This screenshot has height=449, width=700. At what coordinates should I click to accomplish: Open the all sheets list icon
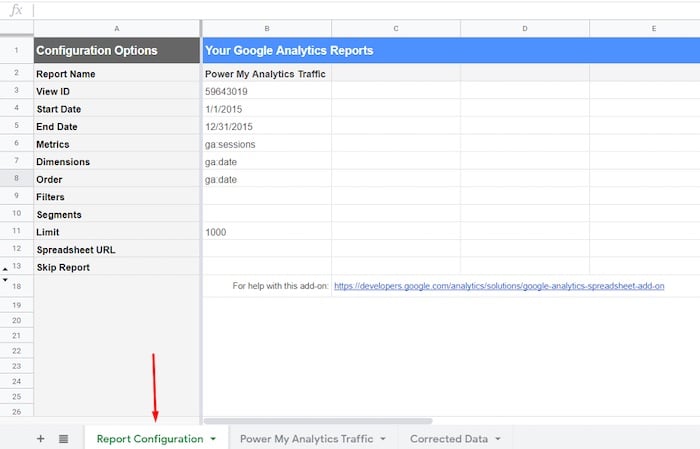point(63,439)
